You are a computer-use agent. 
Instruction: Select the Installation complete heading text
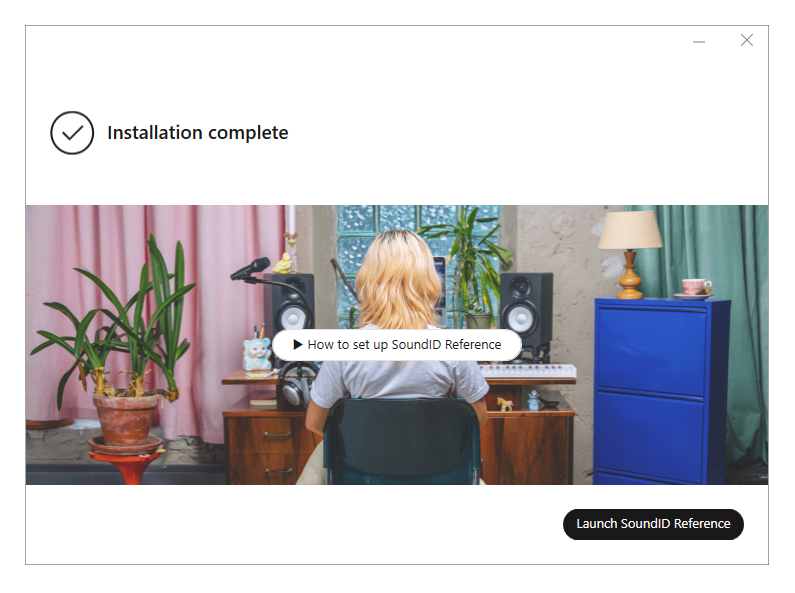(x=198, y=133)
